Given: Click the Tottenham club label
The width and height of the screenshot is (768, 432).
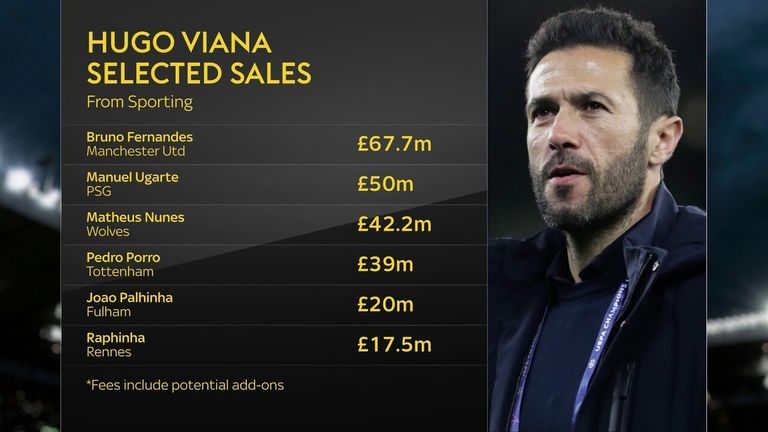Looking at the screenshot, I should [x=118, y=271].
